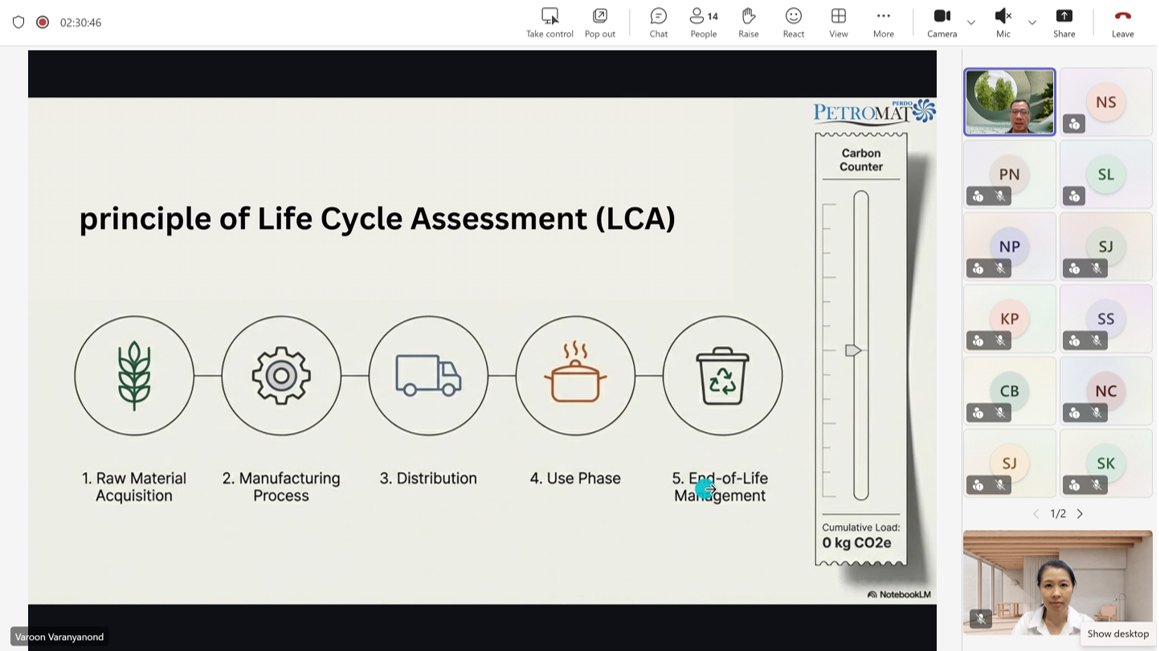The image size is (1159, 651).
Task: Click the Carbon Counter slider handle
Action: pos(853,350)
